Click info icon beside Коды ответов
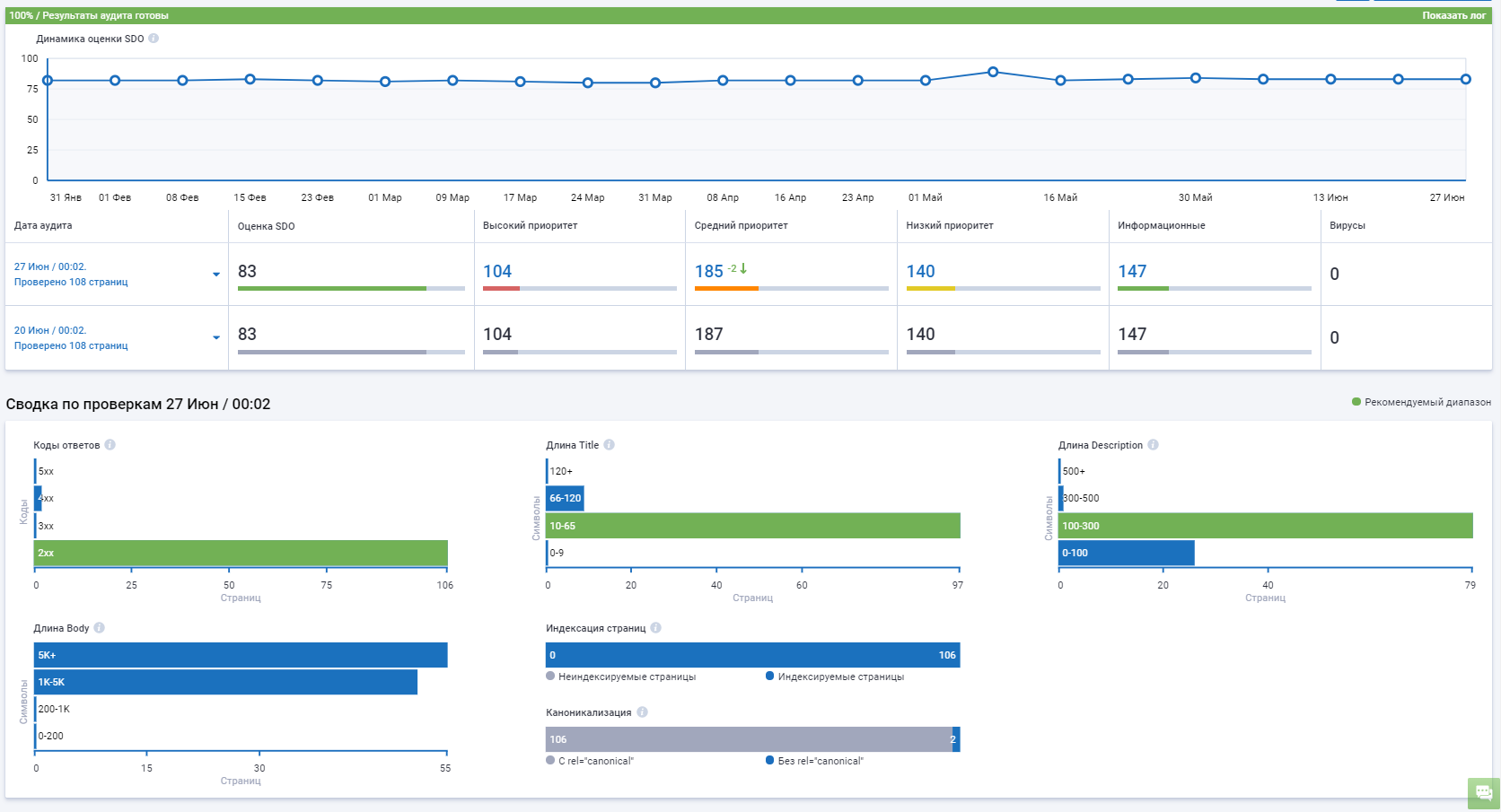 pos(110,445)
